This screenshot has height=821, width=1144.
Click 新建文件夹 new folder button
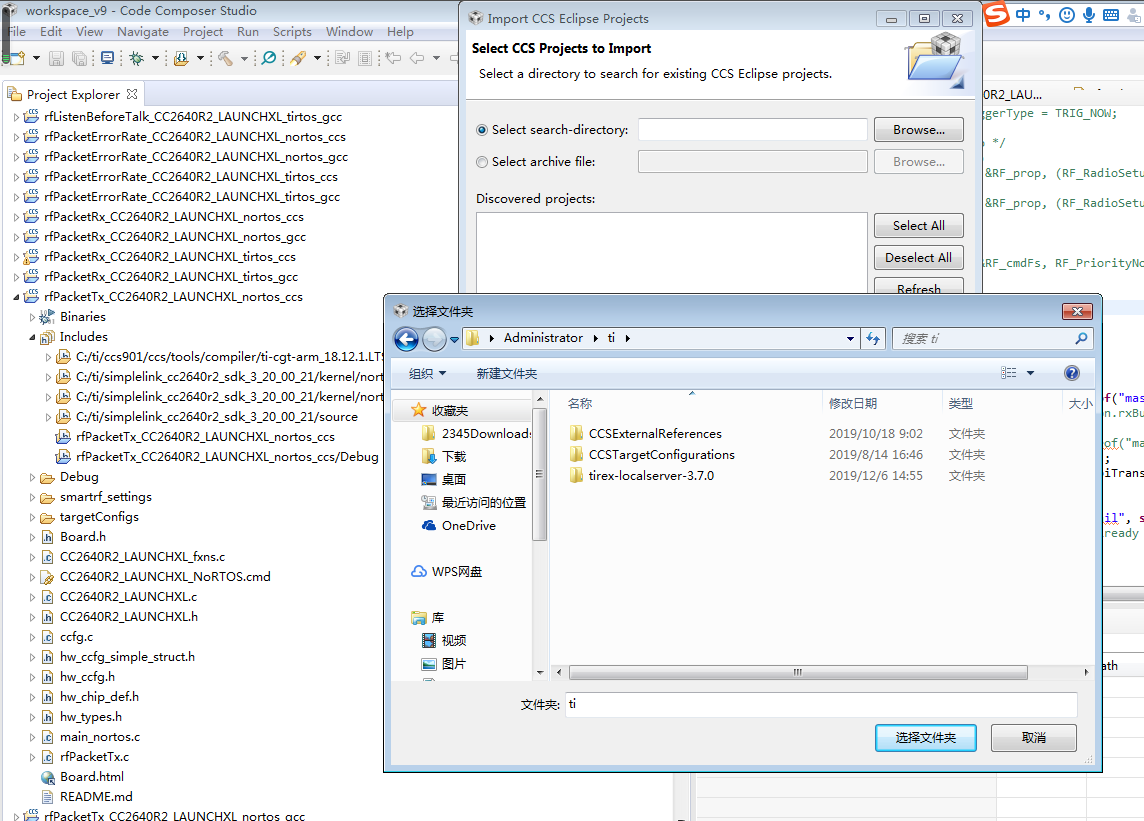[x=506, y=374]
